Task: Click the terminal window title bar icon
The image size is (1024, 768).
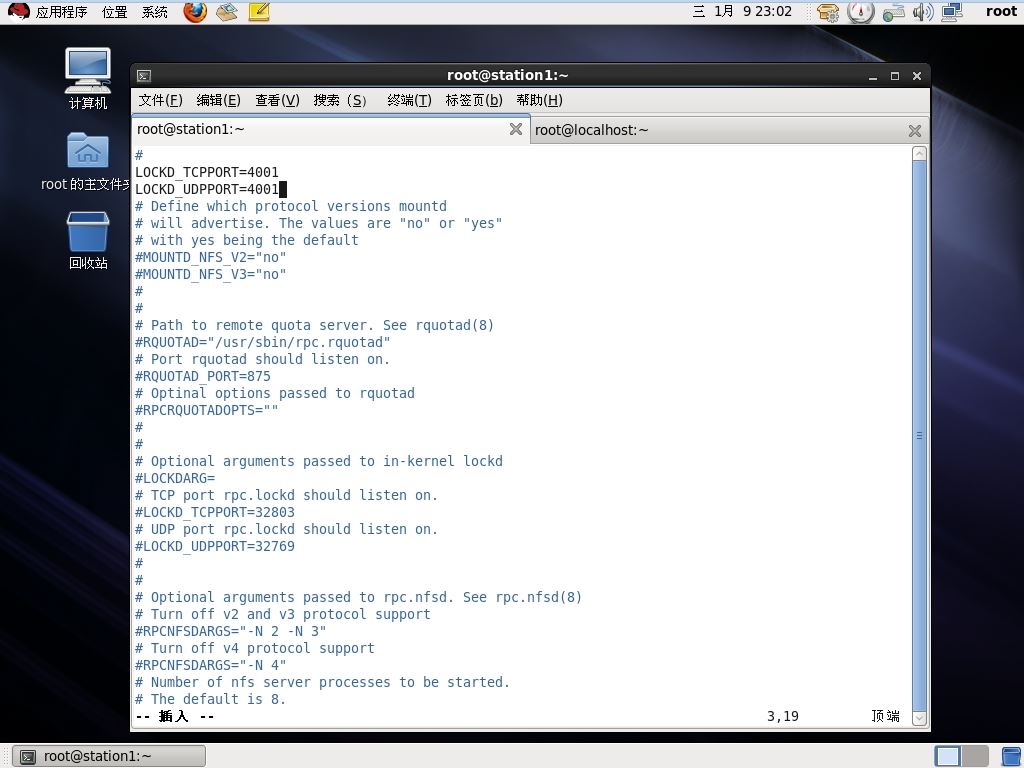Action: [144, 76]
